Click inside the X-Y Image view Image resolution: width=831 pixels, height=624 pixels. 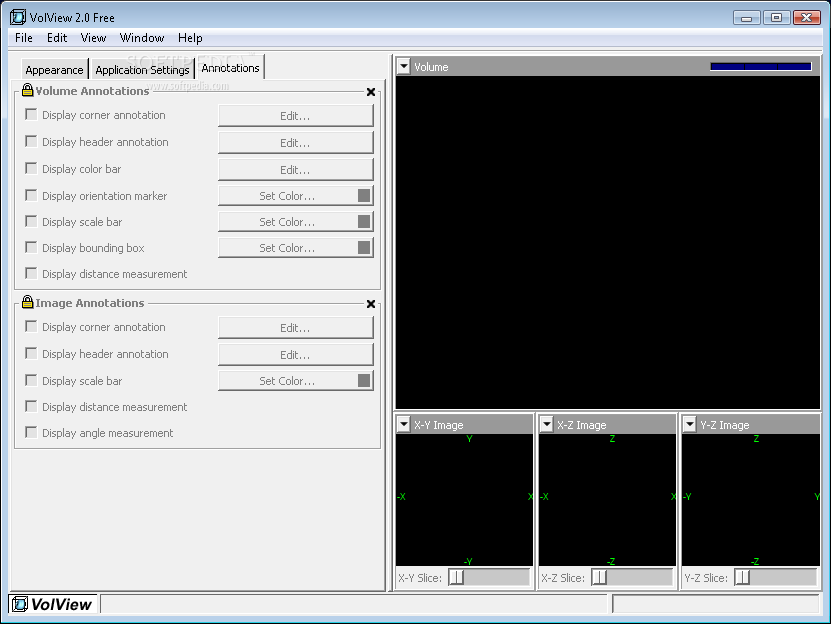click(464, 499)
